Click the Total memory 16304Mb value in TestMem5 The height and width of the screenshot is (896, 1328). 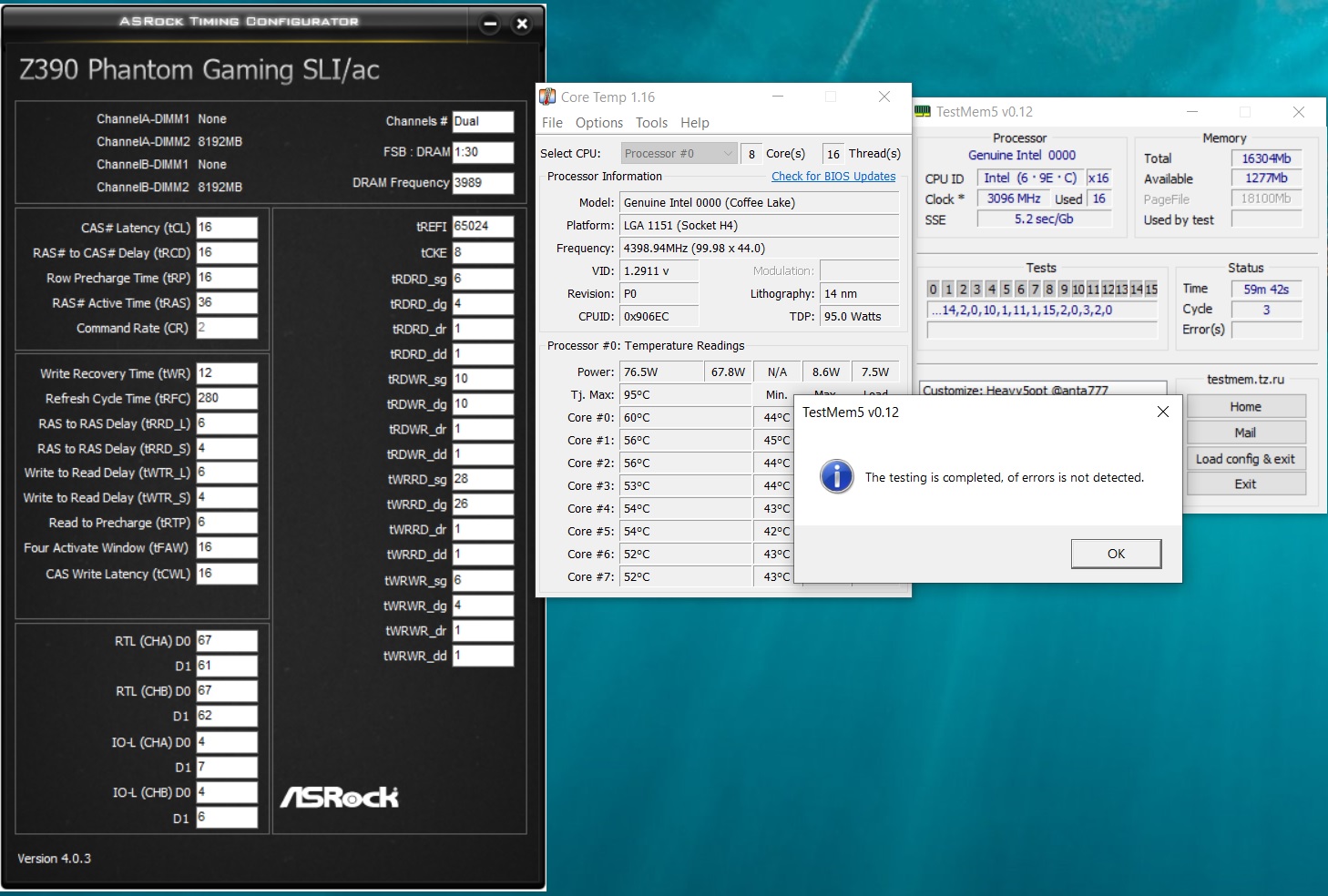point(1266,158)
